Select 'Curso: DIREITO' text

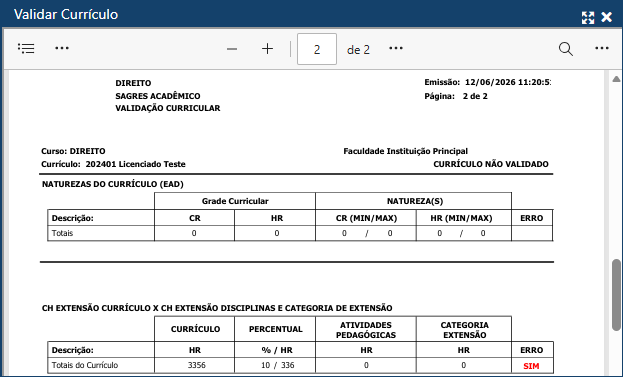73,151
